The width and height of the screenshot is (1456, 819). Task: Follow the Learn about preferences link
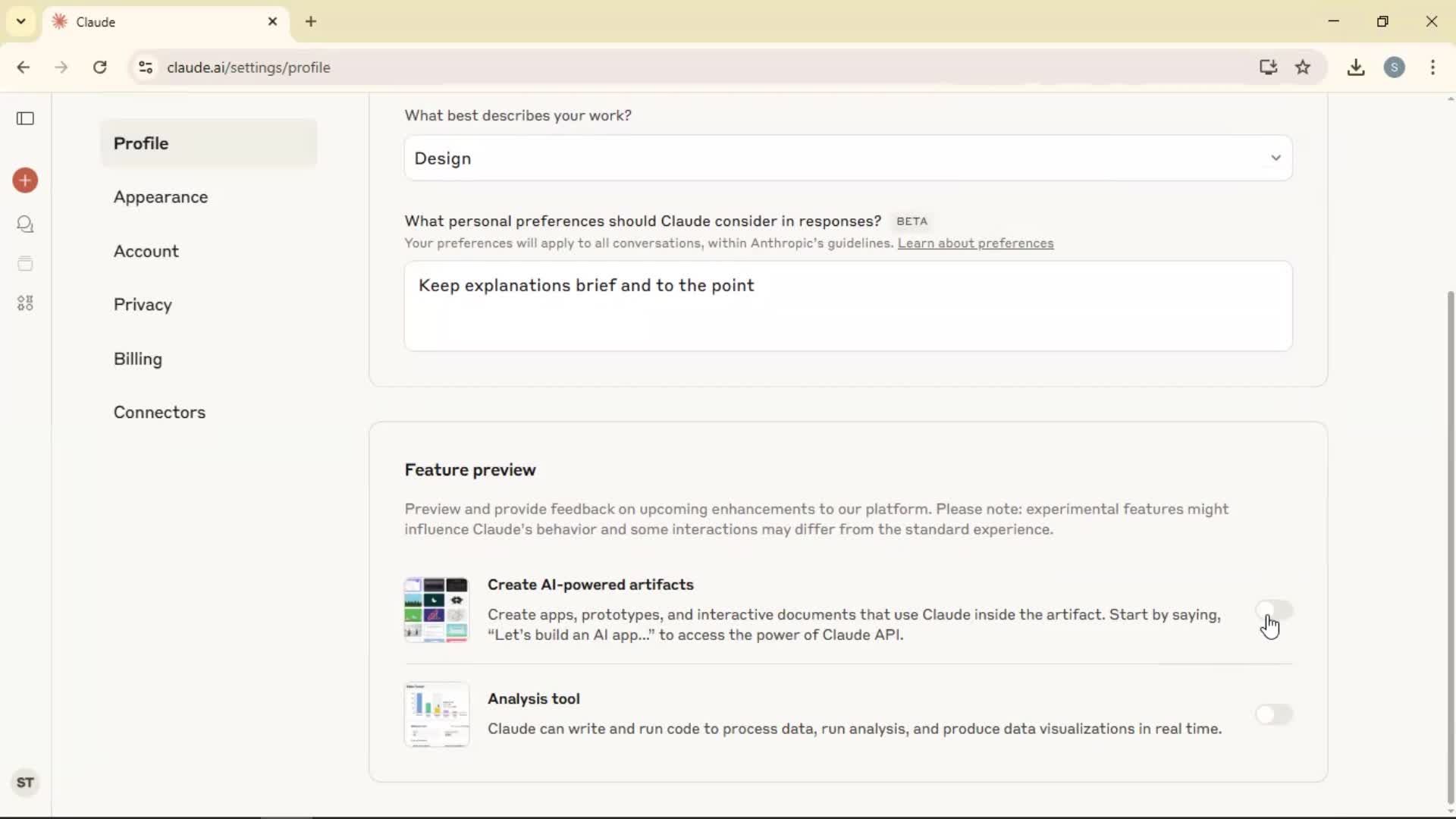(975, 243)
